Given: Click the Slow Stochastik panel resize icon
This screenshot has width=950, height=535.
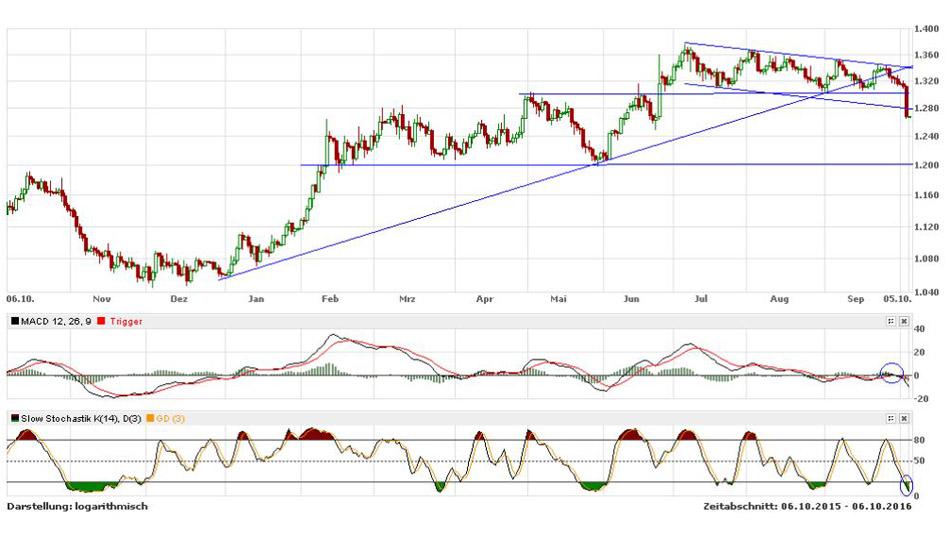Looking at the screenshot, I should [890, 418].
